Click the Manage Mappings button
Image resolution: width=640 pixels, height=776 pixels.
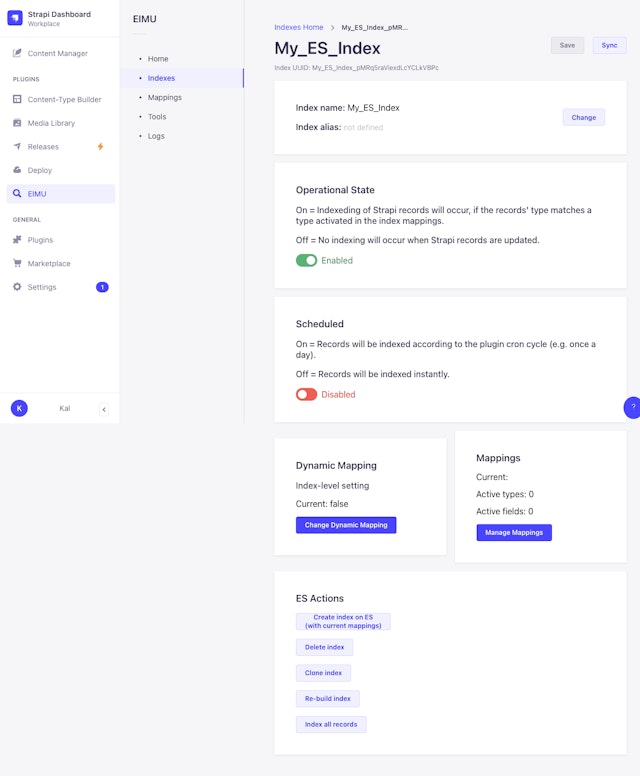click(514, 532)
